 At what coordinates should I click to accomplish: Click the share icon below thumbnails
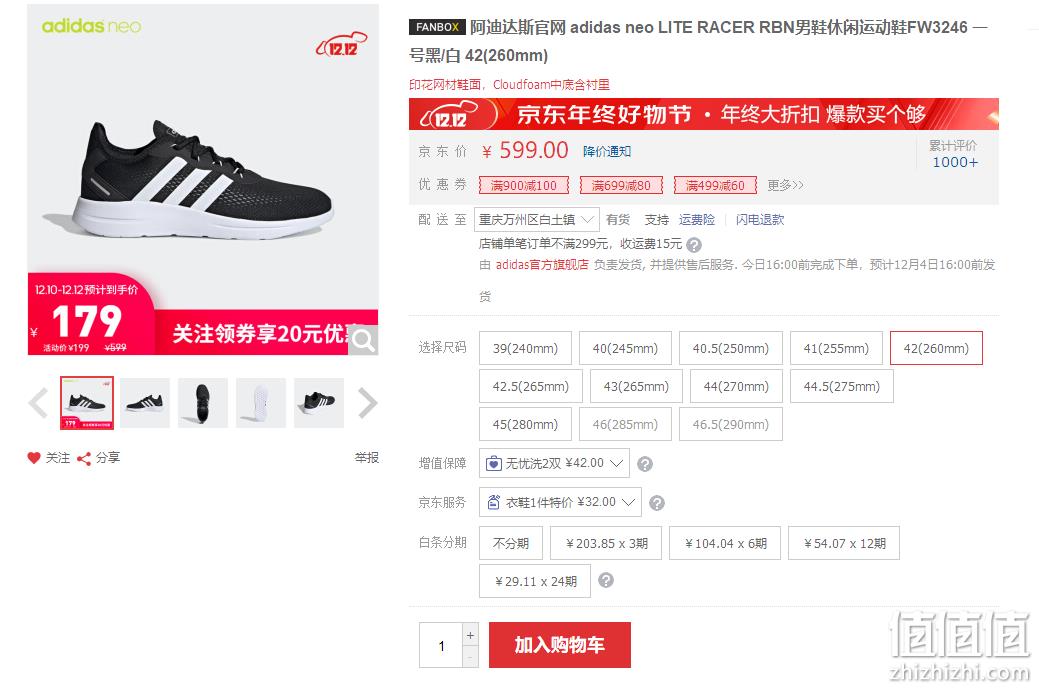click(x=83, y=459)
